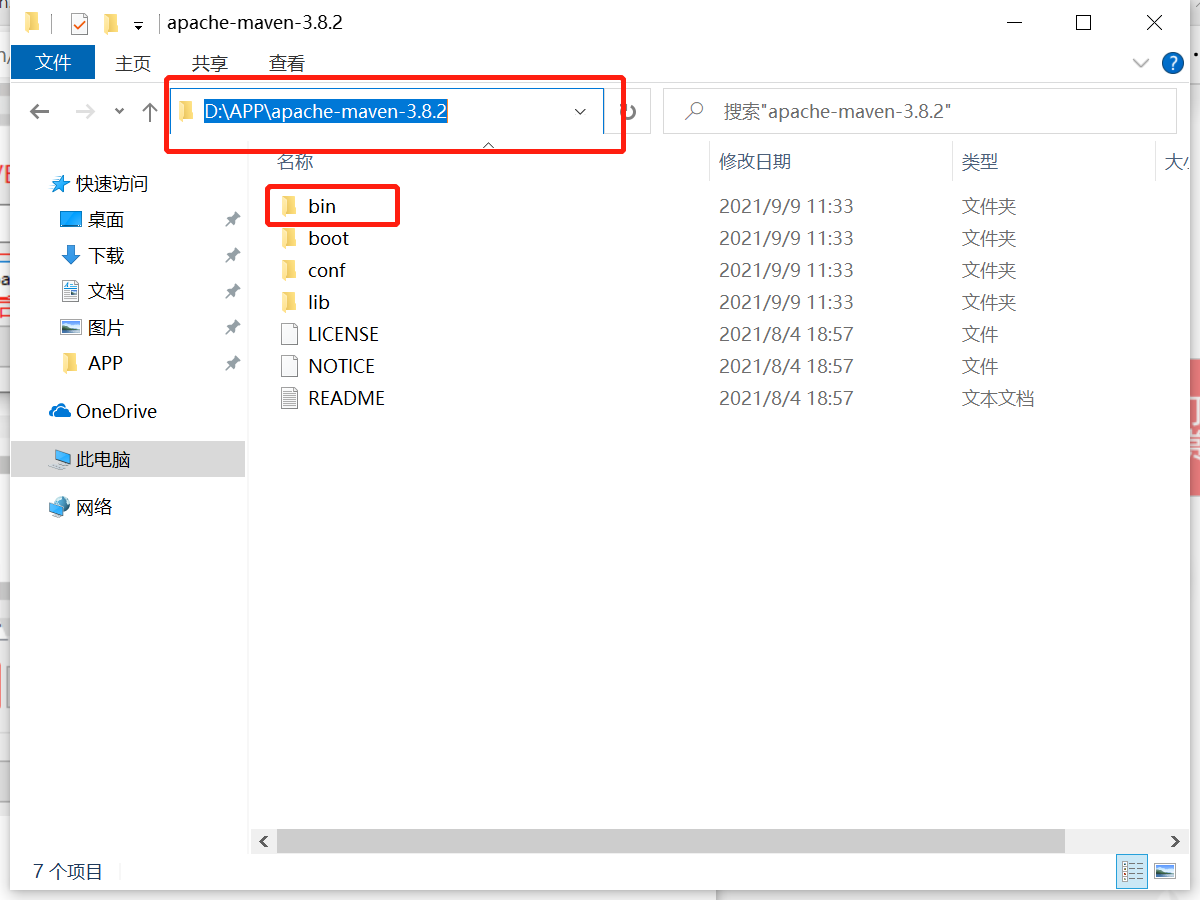Switch to the 共享 ribbon tab
This screenshot has width=1200, height=900.
point(210,63)
